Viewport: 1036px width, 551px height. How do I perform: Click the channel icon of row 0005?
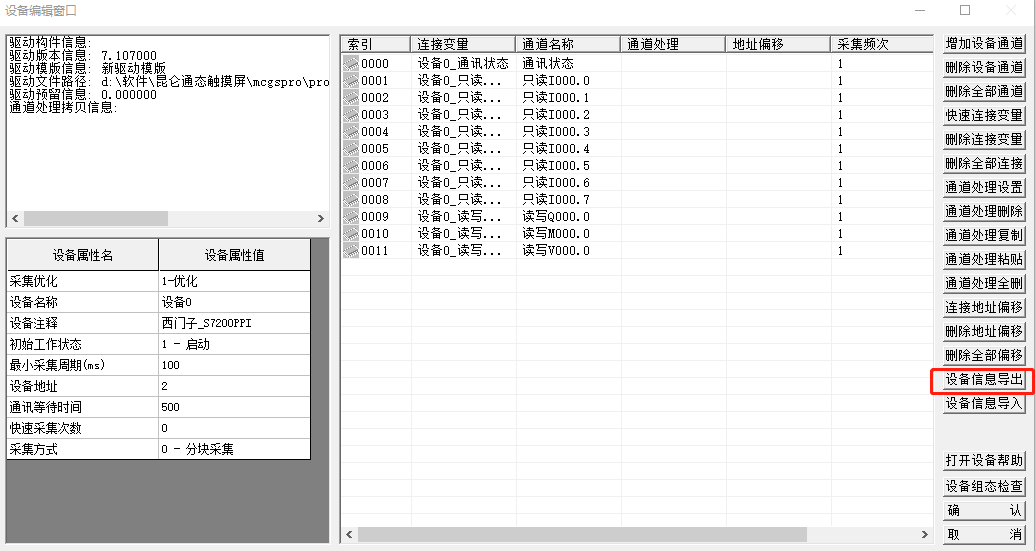tap(351, 149)
